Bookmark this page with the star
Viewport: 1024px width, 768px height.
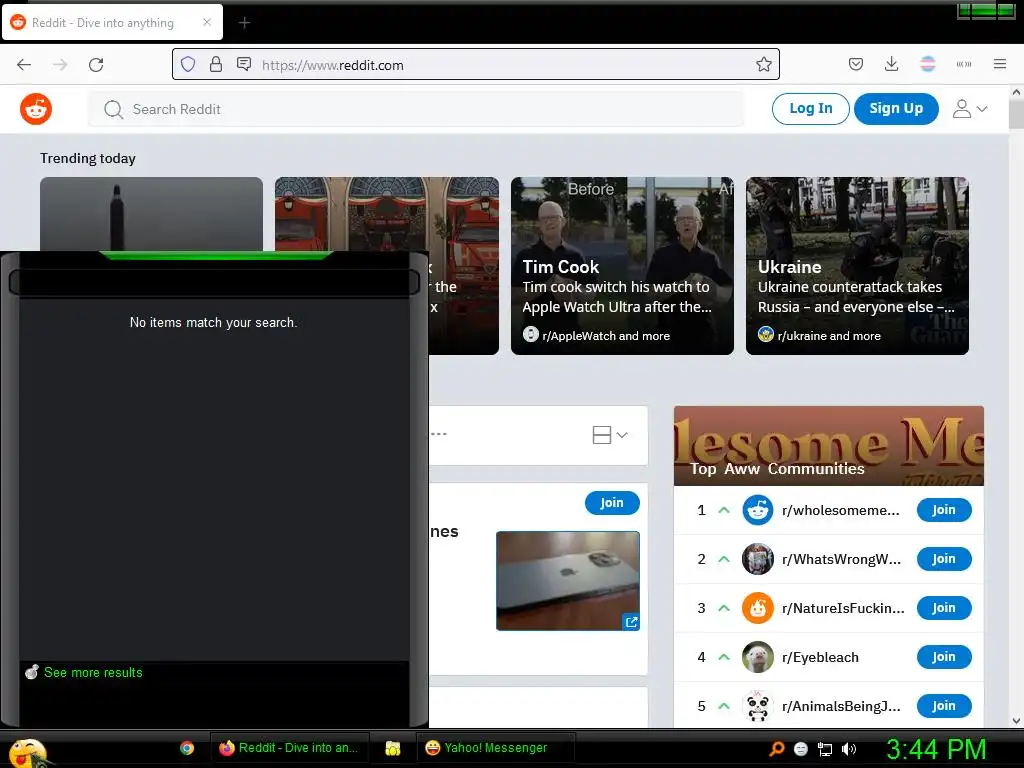click(763, 64)
